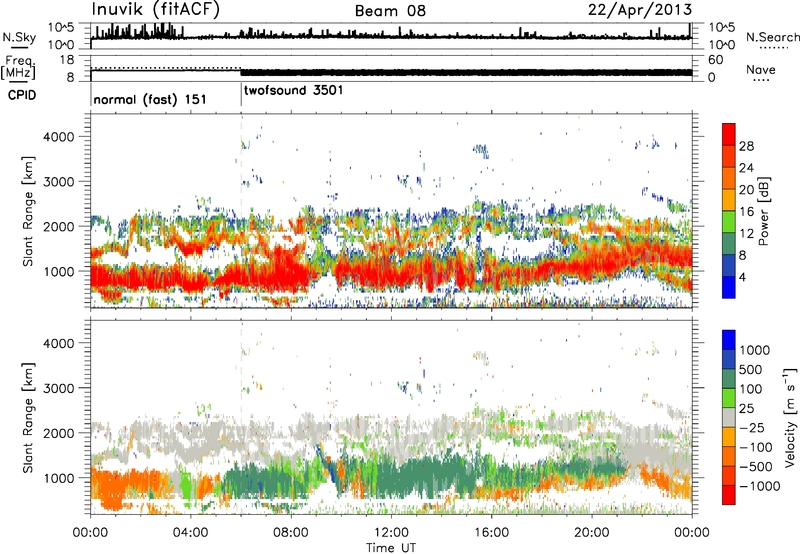Click the left '10^5' noise axis tick
800x554 pixels.
click(61, 28)
